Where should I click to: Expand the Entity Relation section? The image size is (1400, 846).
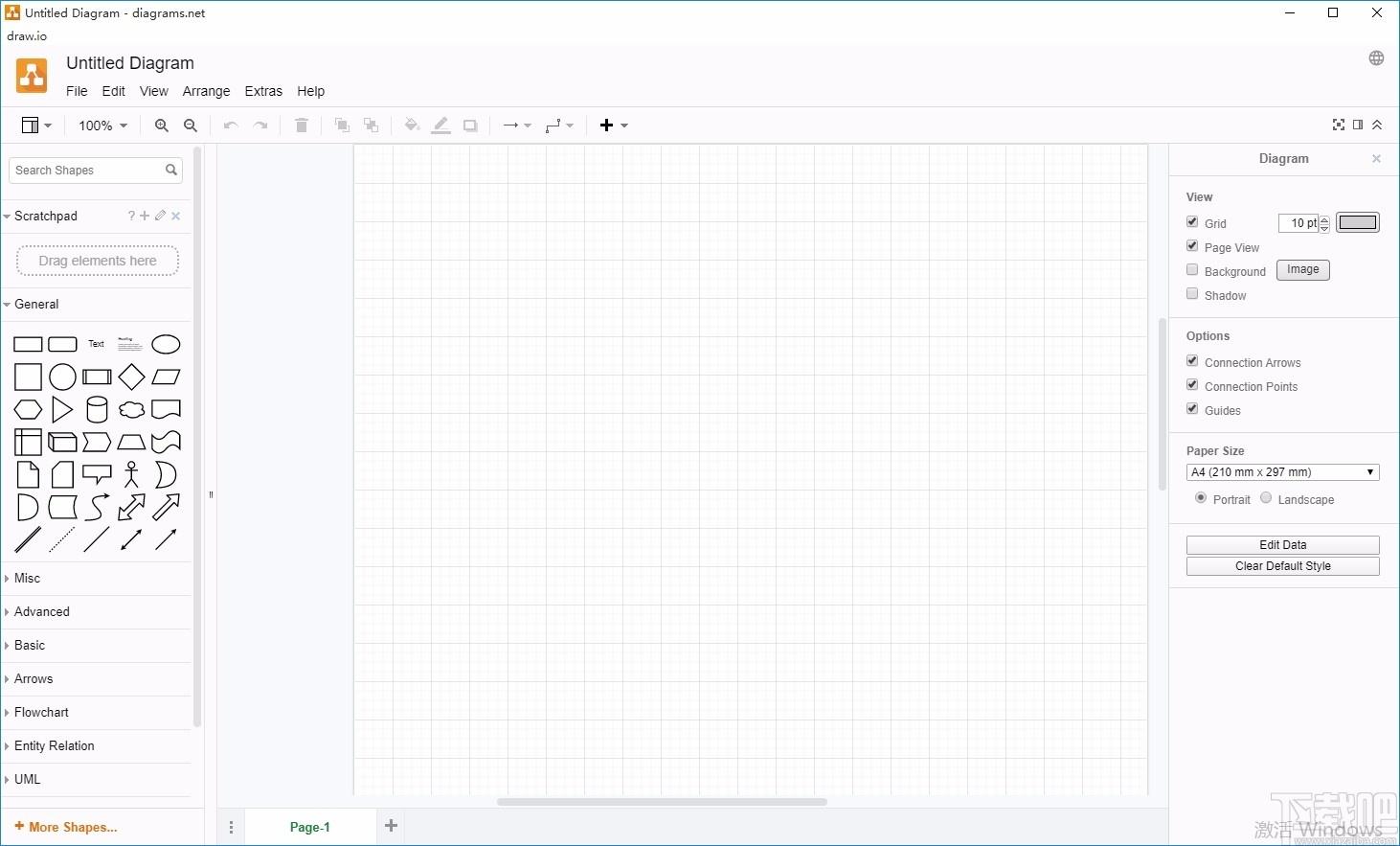97,746
